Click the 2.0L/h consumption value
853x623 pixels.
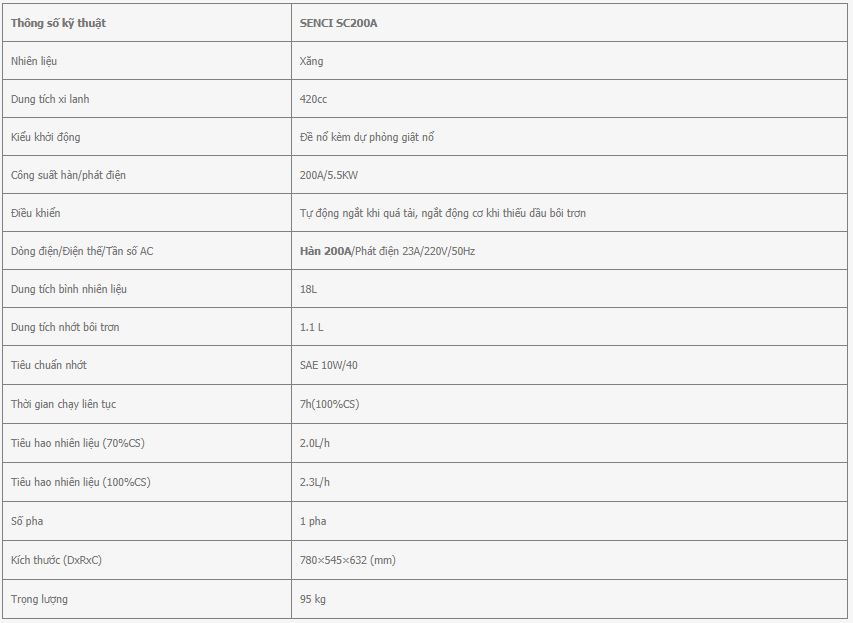click(314, 443)
